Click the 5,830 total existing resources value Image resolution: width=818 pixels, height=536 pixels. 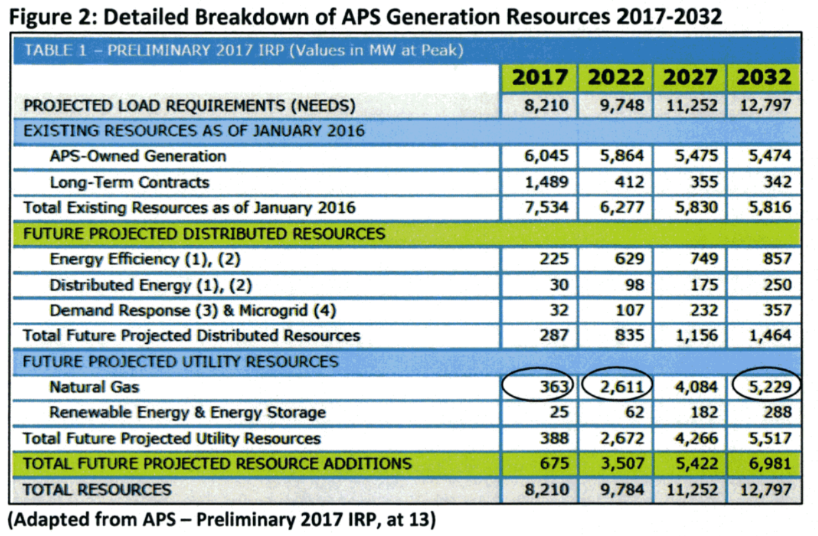click(x=696, y=207)
